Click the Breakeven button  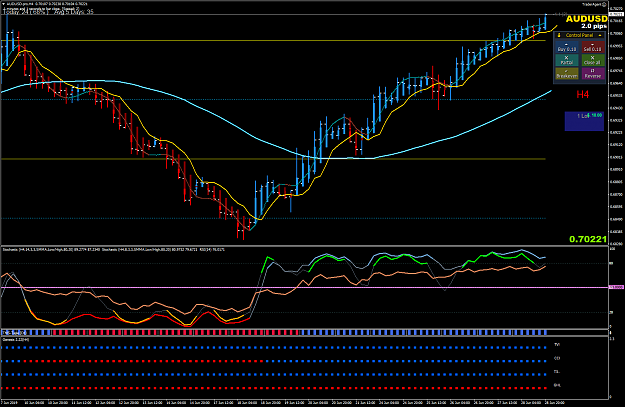(x=566, y=73)
